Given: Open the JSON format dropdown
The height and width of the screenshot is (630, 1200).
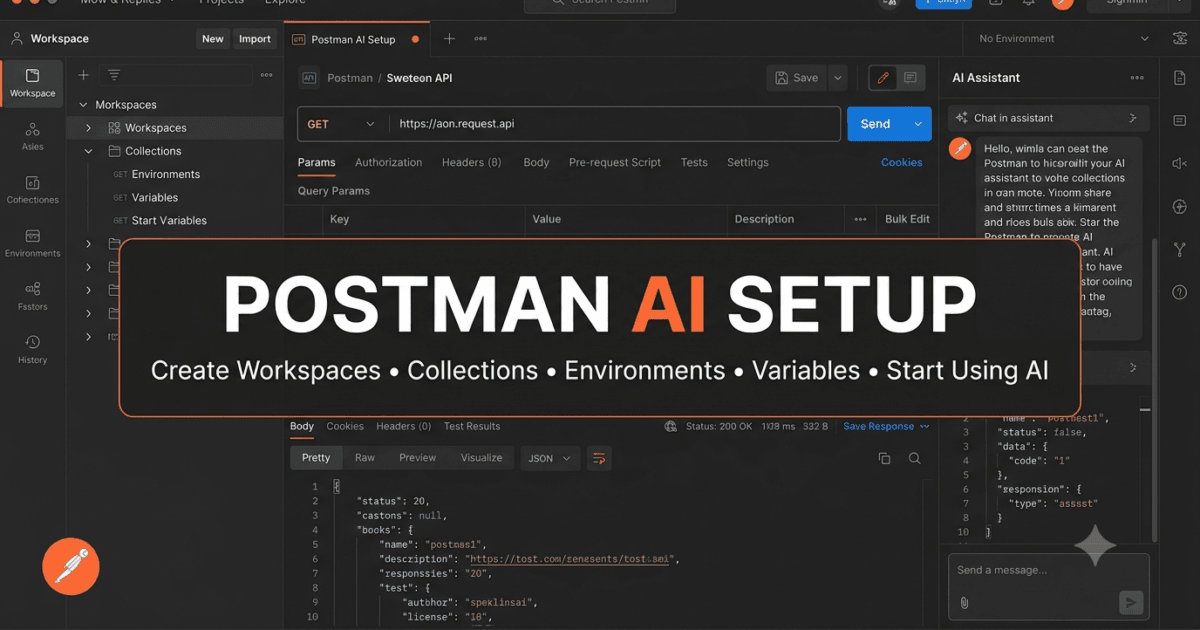Looking at the screenshot, I should pos(549,458).
